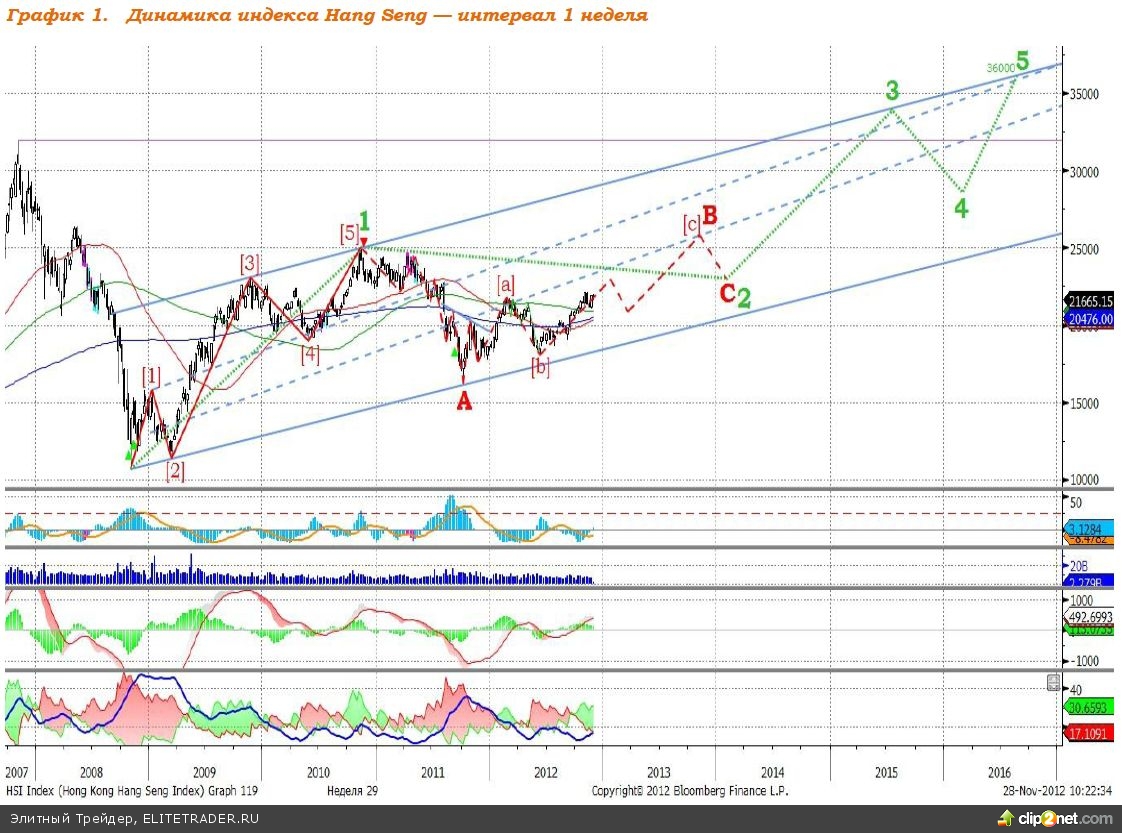Click the red wave A label
The width and height of the screenshot is (1122, 833).
tap(463, 401)
